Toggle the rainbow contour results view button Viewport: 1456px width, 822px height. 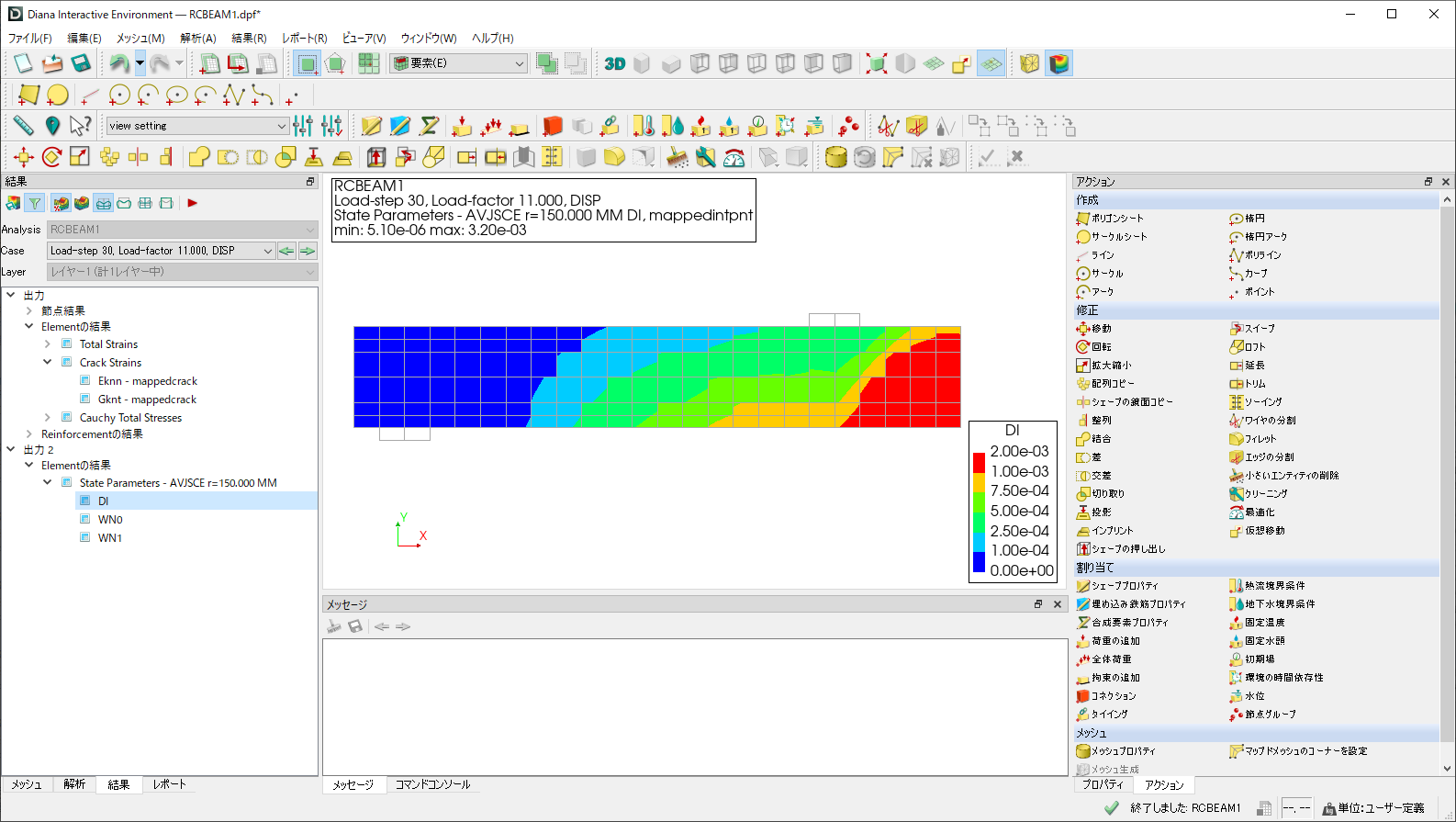[x=1058, y=63]
